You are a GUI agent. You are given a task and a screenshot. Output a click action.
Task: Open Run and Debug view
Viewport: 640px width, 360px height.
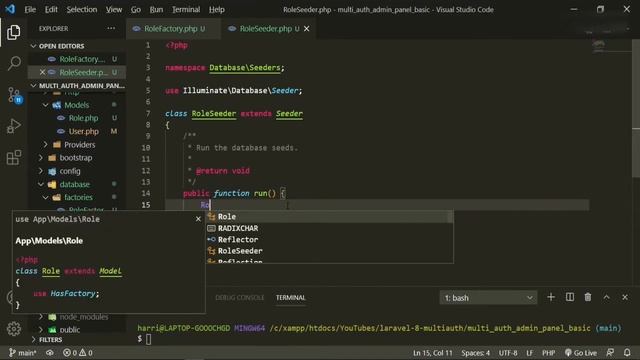[13, 126]
